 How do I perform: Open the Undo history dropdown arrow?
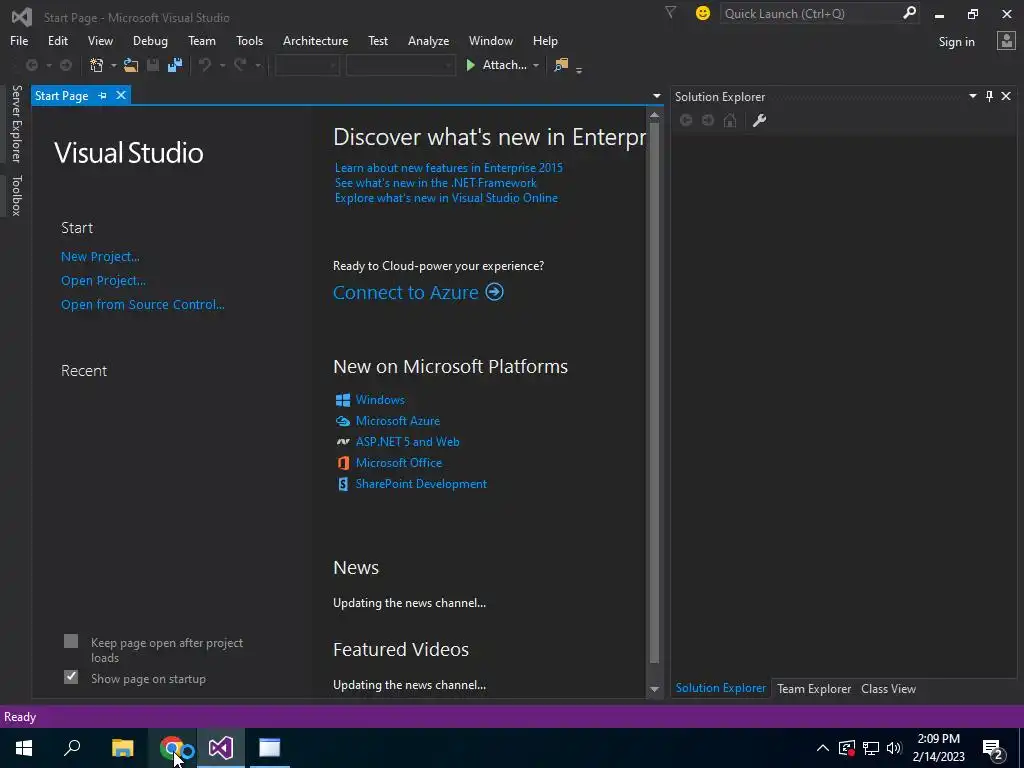click(x=222, y=65)
